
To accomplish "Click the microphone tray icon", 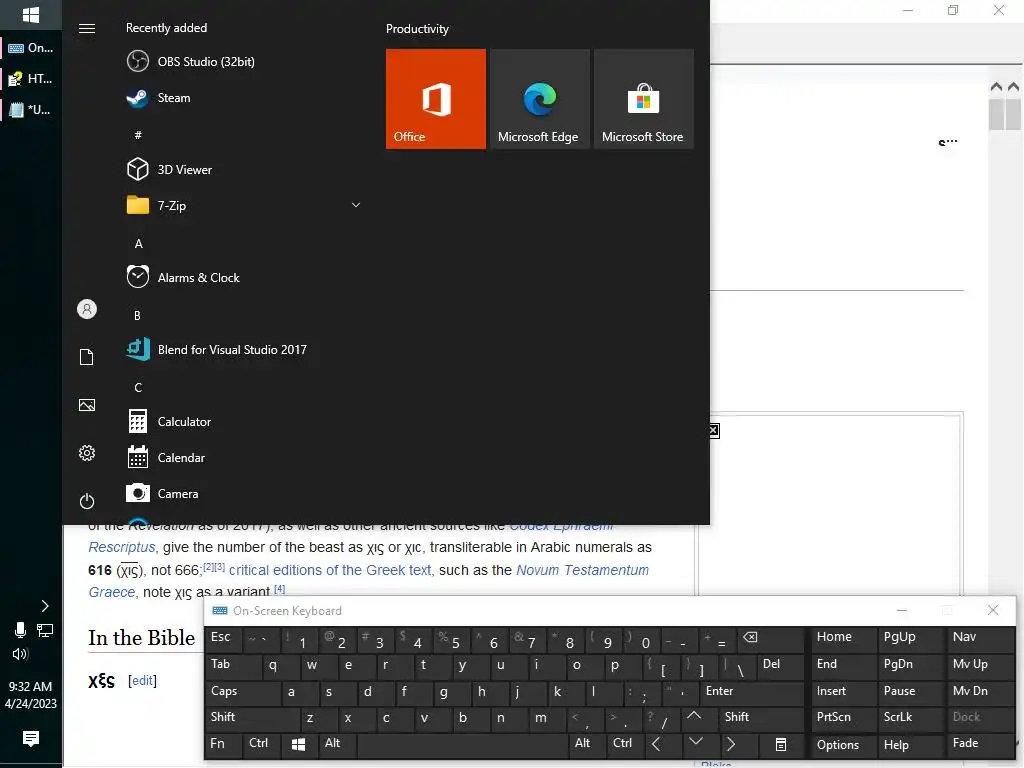I will 20,630.
